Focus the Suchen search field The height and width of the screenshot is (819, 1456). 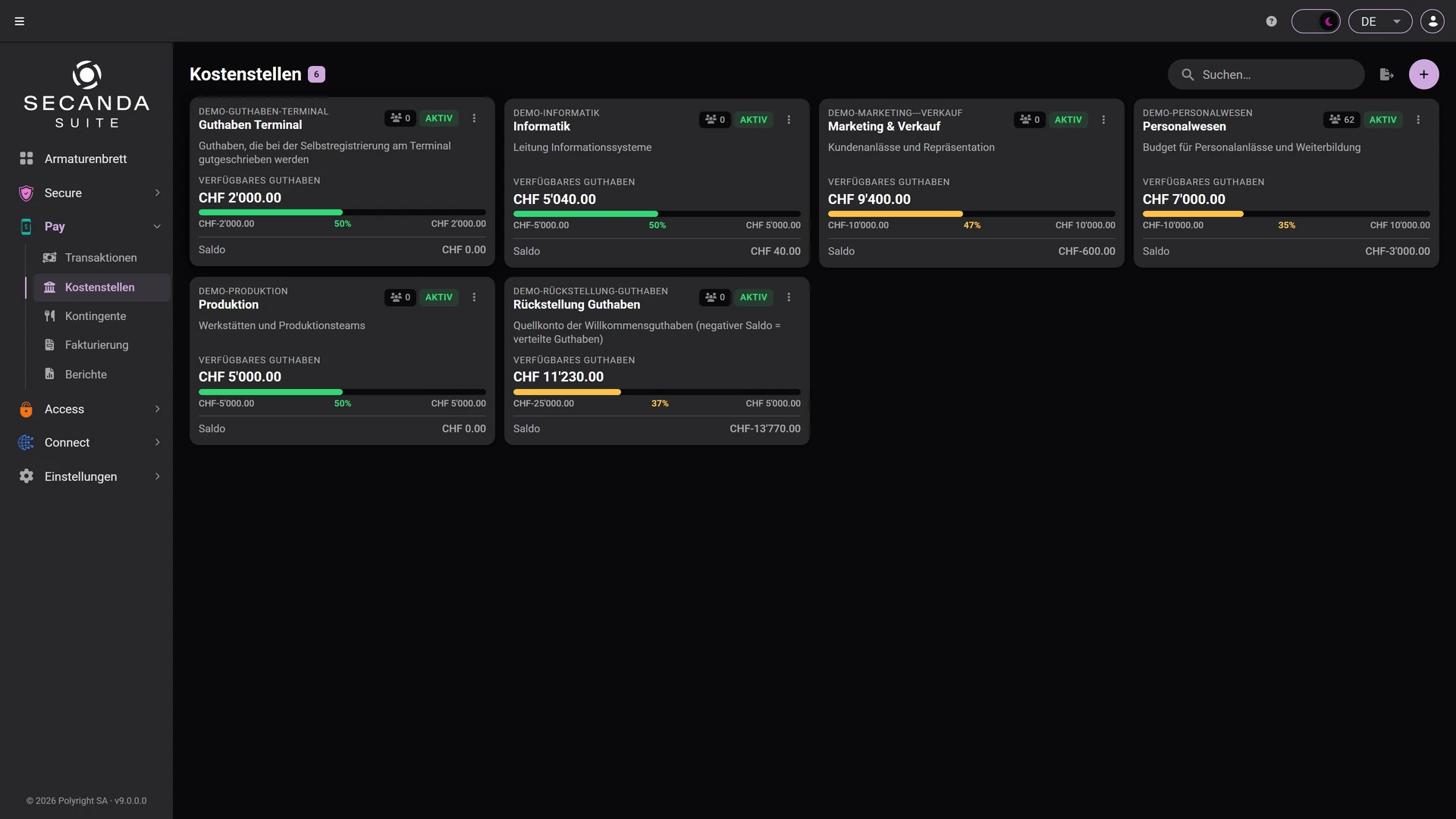[1266, 74]
